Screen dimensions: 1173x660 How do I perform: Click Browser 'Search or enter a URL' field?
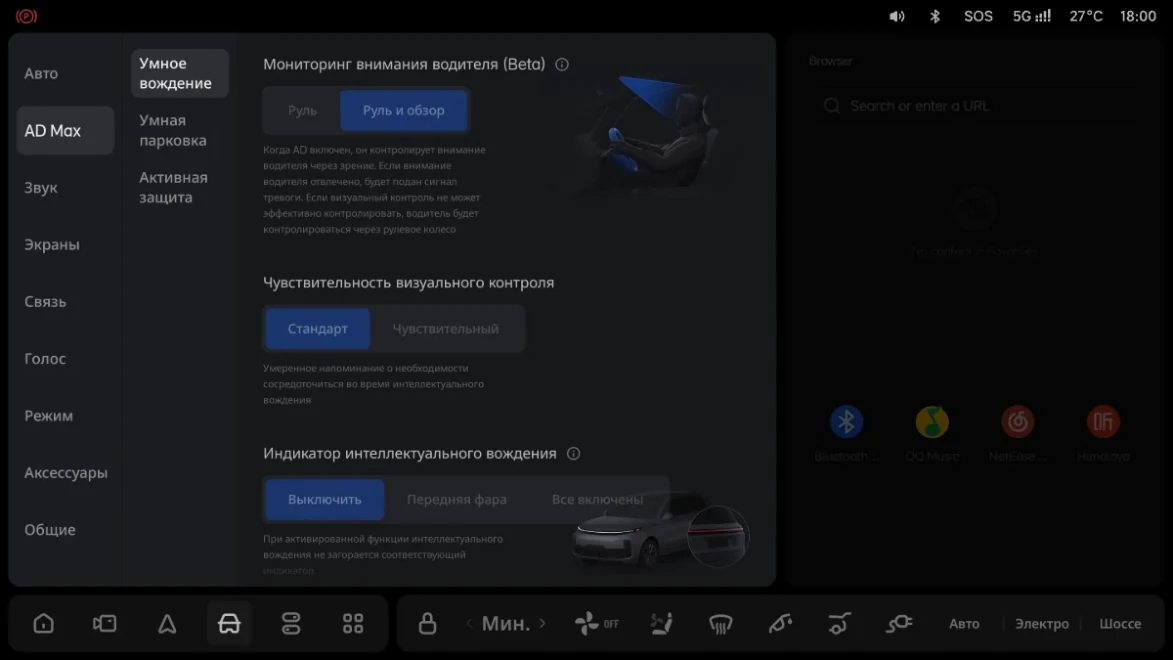(x=974, y=106)
